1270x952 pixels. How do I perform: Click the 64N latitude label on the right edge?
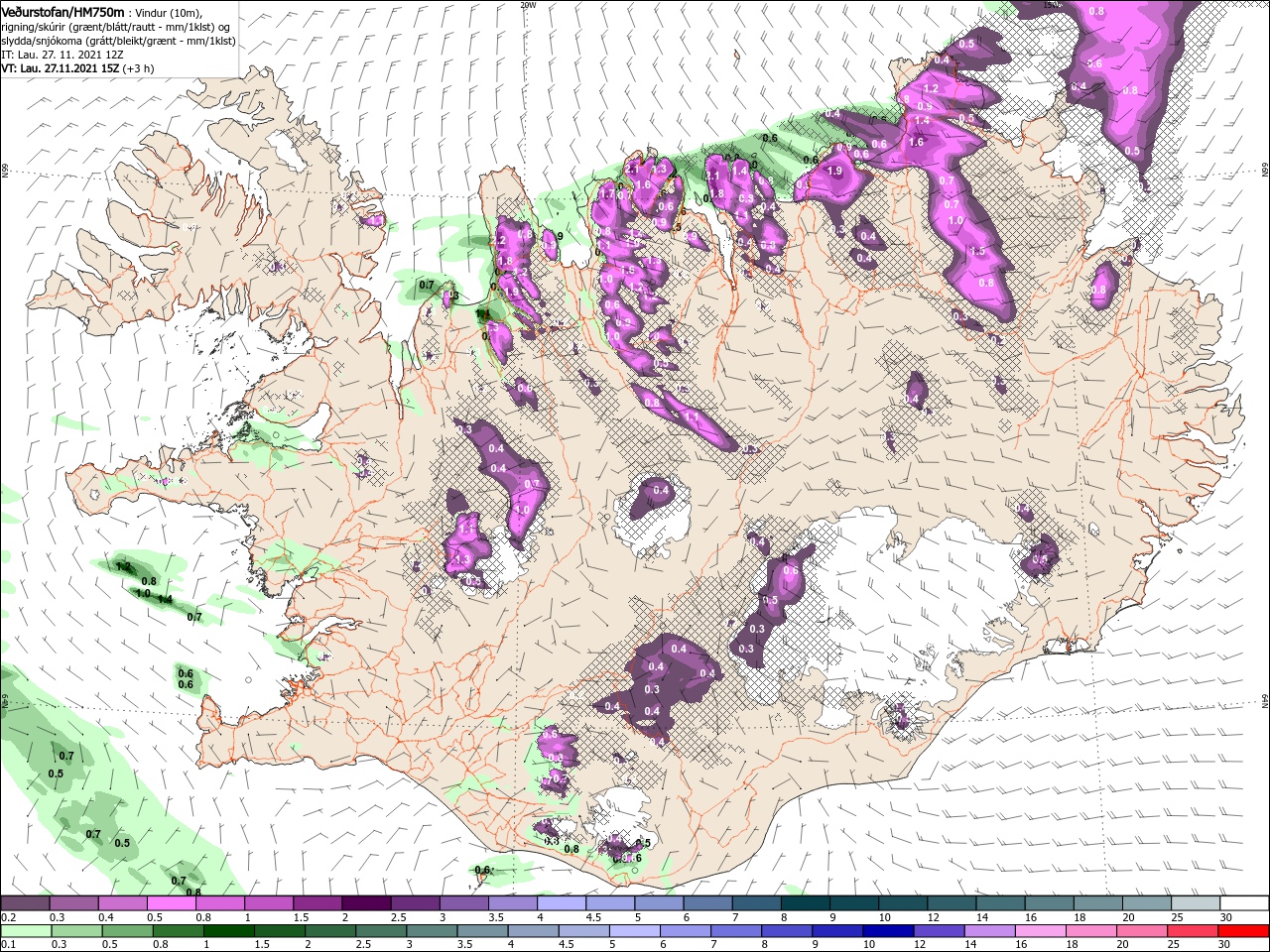click(1265, 700)
